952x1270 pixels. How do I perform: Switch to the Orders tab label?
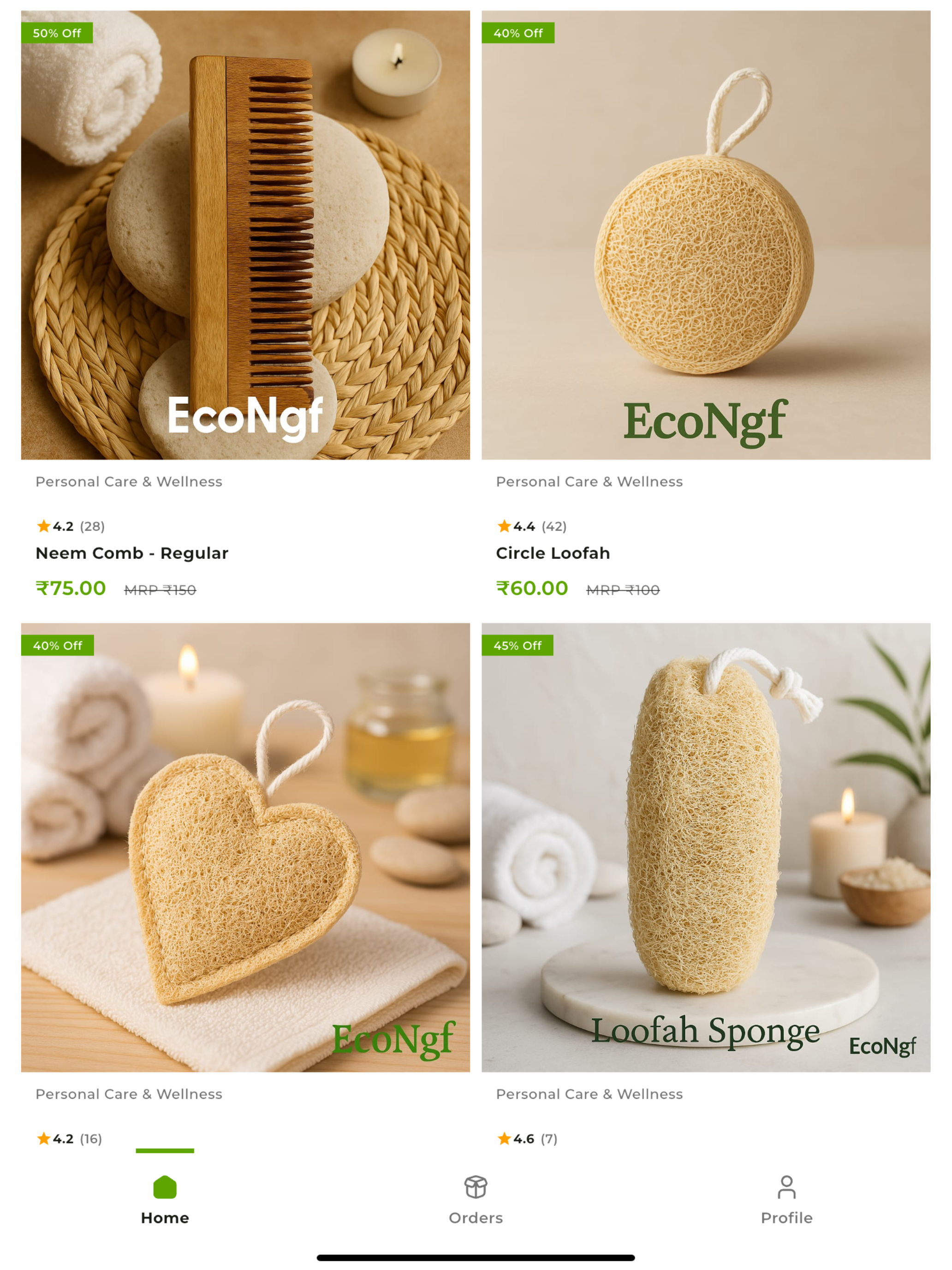(x=476, y=1218)
